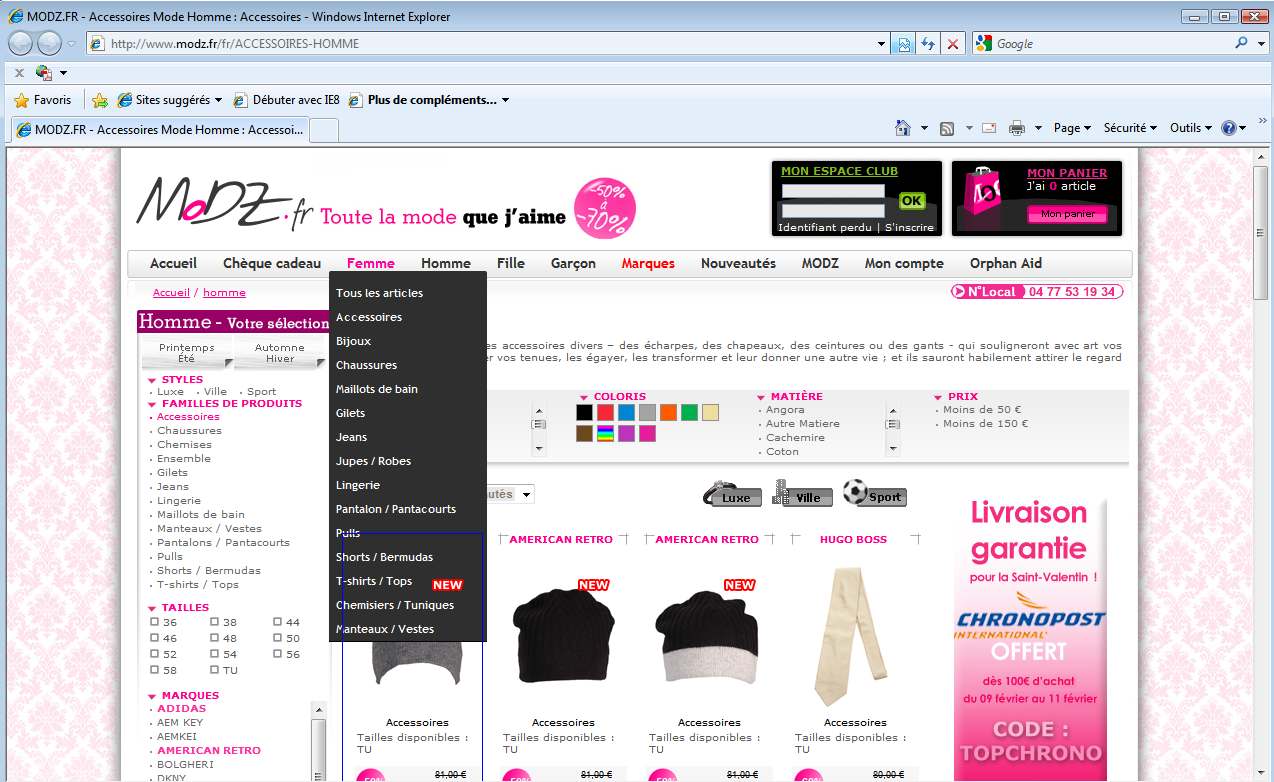
Task: Open the Débuter avec IE8 favorite
Action: click(x=286, y=100)
